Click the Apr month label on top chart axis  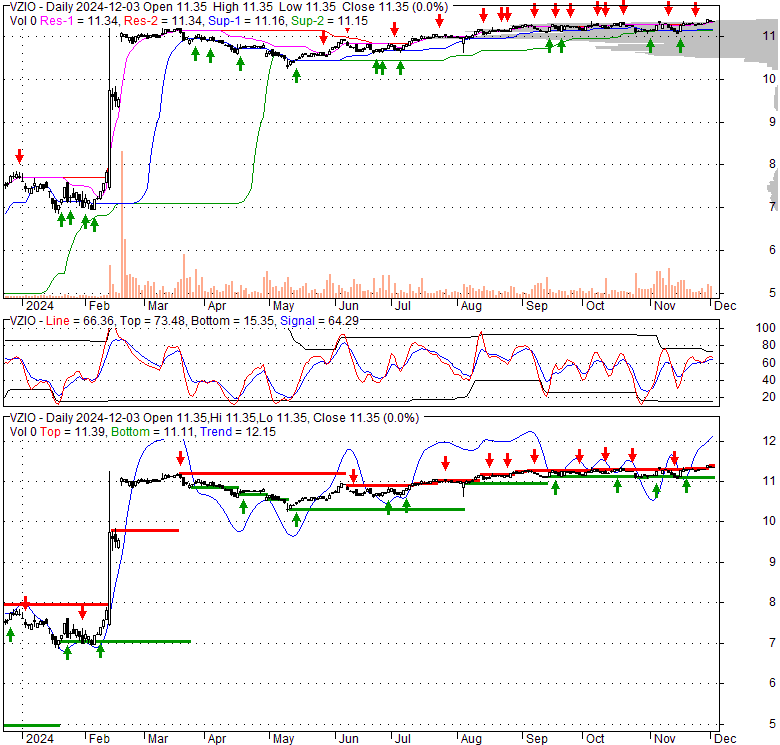tap(216, 305)
